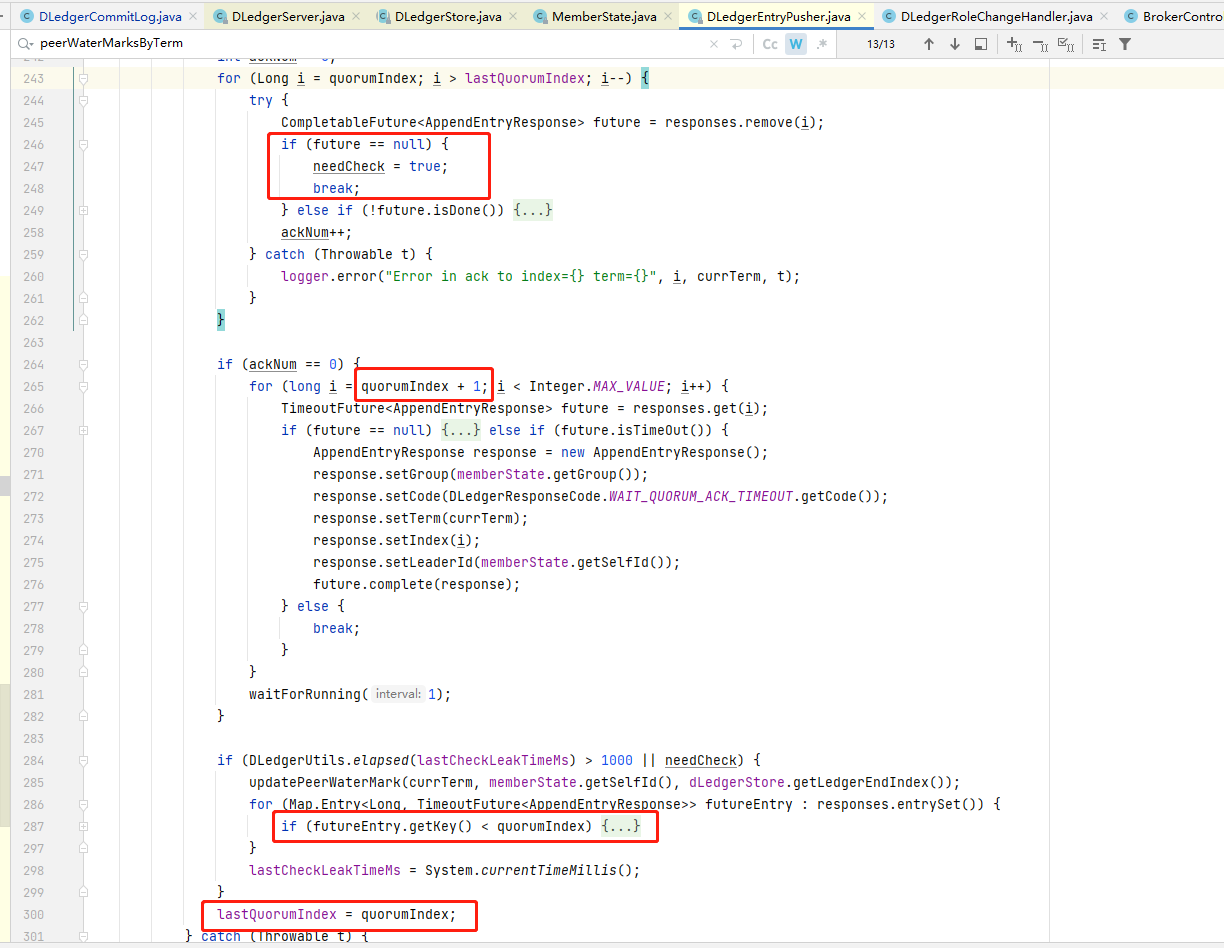Click the search history magnifier icon
Viewport: 1224px width, 948px height.
25,44
